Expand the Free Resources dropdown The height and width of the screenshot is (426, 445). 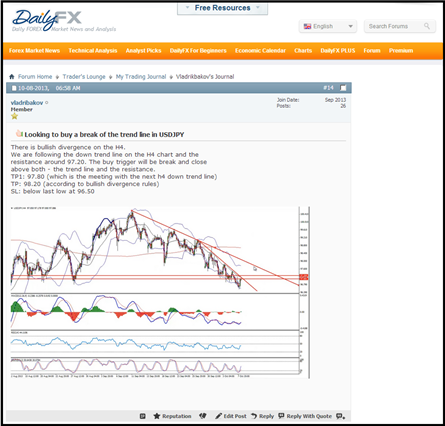[x=222, y=8]
